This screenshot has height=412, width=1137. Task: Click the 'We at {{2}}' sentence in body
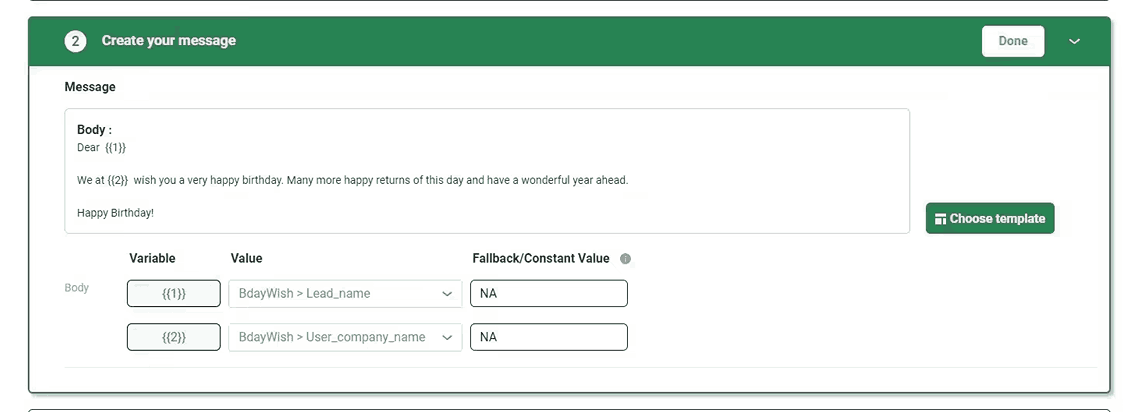352,180
